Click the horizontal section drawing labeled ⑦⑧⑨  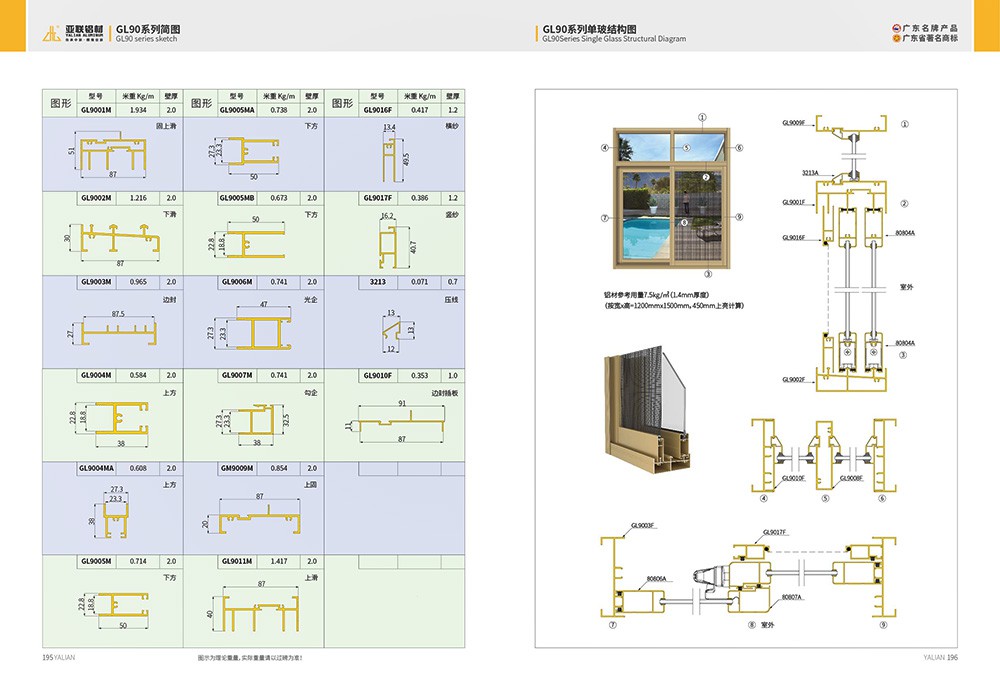[747, 578]
